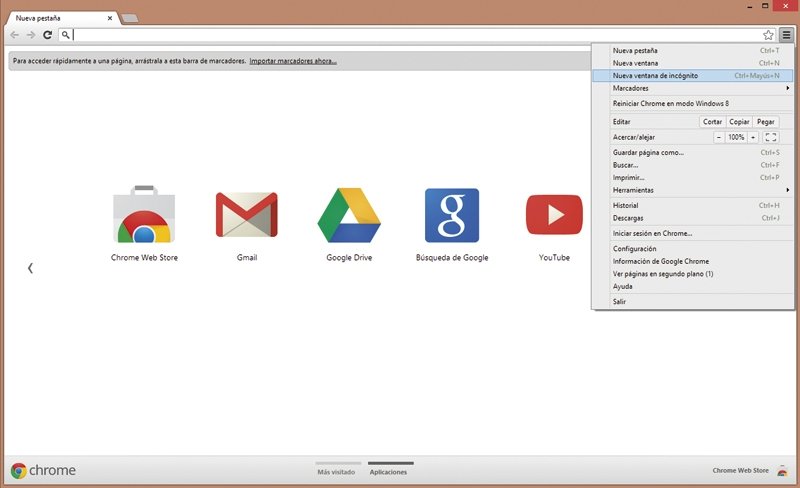The image size is (800, 488).
Task: Minimize the Chrome window
Action: pos(750,6)
